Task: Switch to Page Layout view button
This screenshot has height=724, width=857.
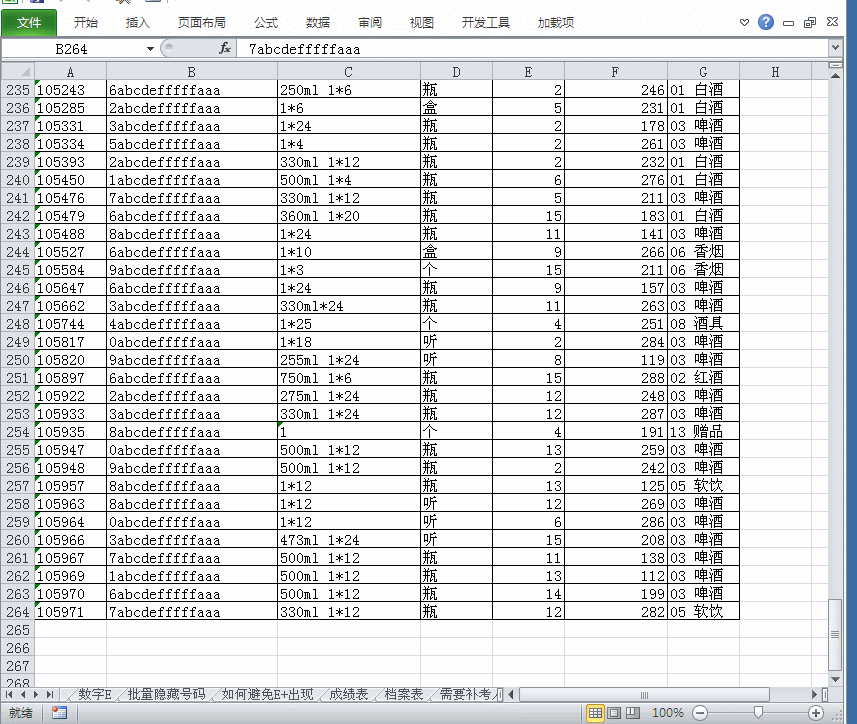Action: click(x=614, y=713)
